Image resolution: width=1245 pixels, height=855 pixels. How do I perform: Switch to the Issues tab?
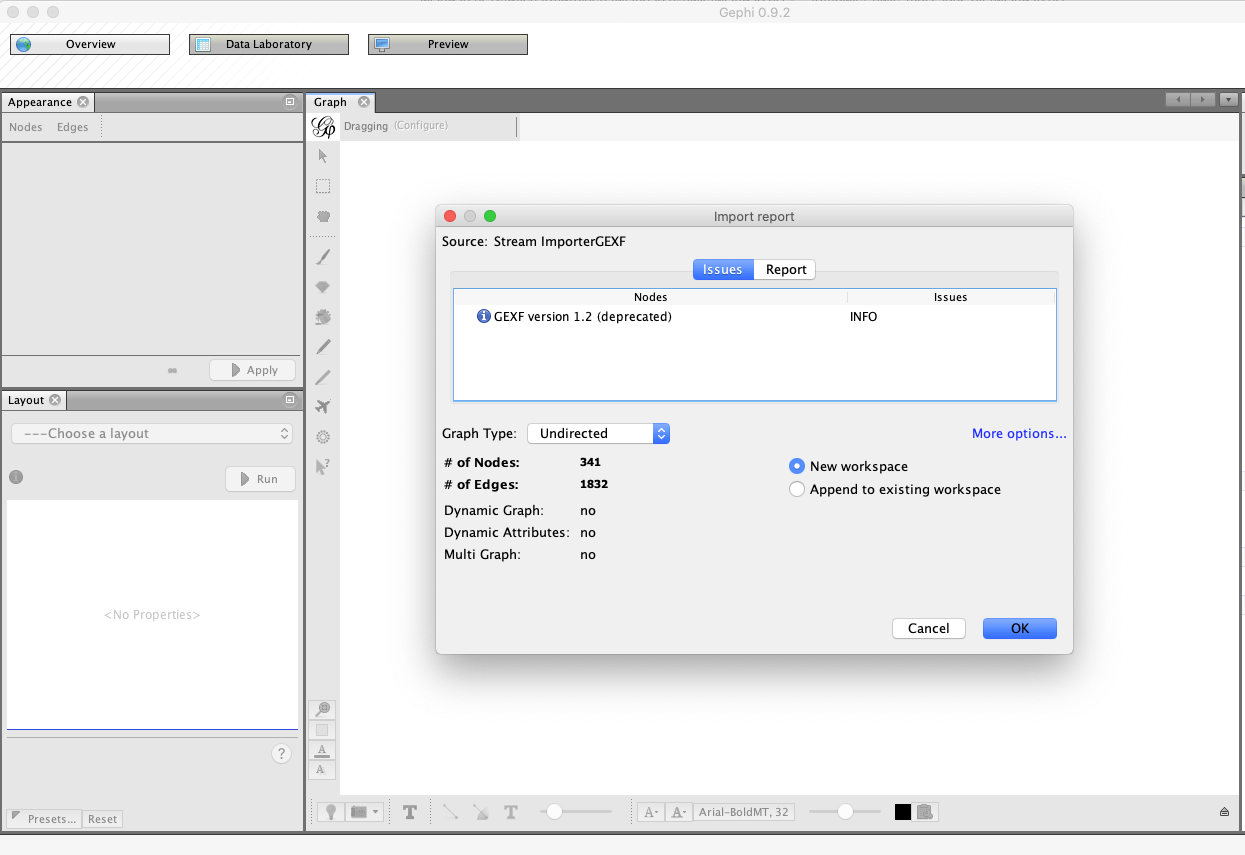point(723,269)
